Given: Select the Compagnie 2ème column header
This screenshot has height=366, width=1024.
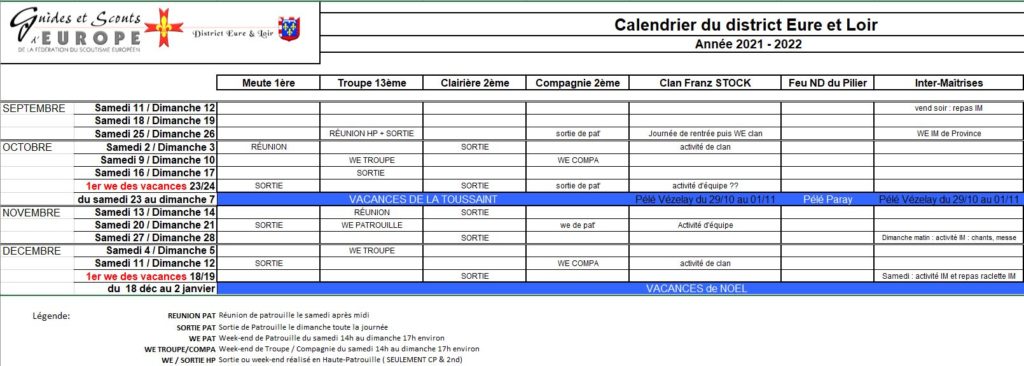Looking at the screenshot, I should 577,83.
